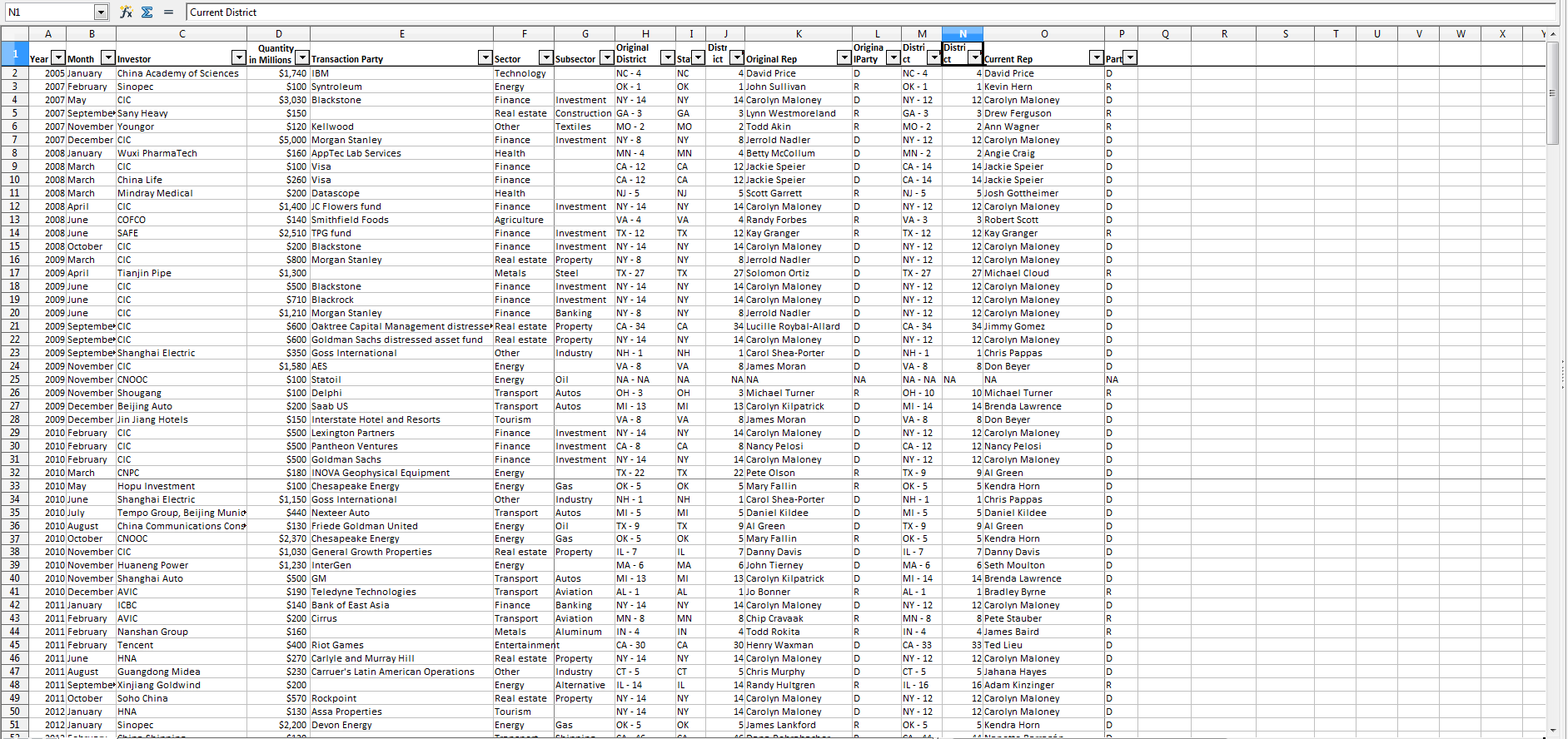Select column header K
The width and height of the screenshot is (1568, 739).
pos(799,34)
